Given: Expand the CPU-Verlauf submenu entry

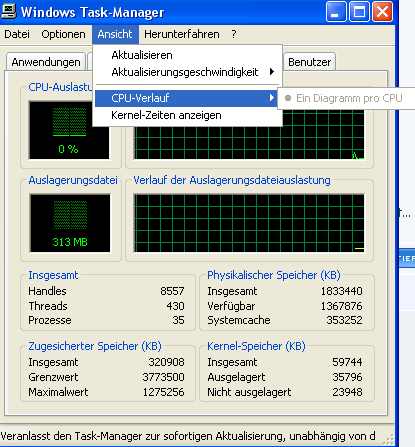Looking at the screenshot, I should point(186,98).
